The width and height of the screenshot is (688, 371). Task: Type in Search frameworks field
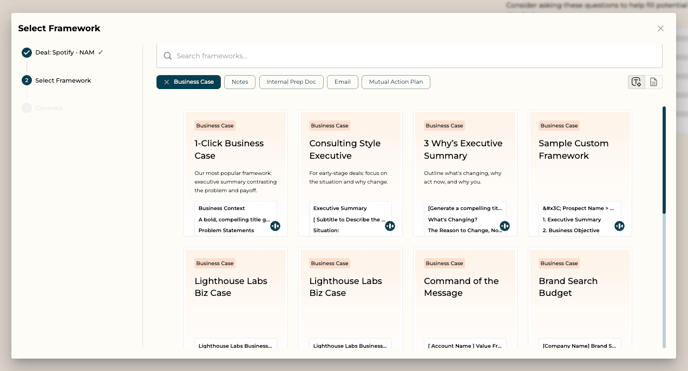coord(409,56)
